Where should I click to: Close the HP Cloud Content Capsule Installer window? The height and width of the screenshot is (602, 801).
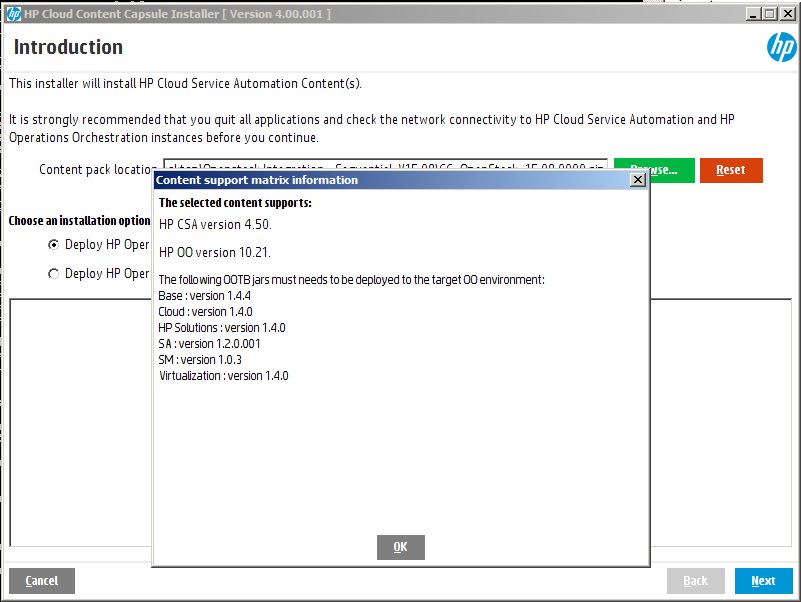pos(787,14)
